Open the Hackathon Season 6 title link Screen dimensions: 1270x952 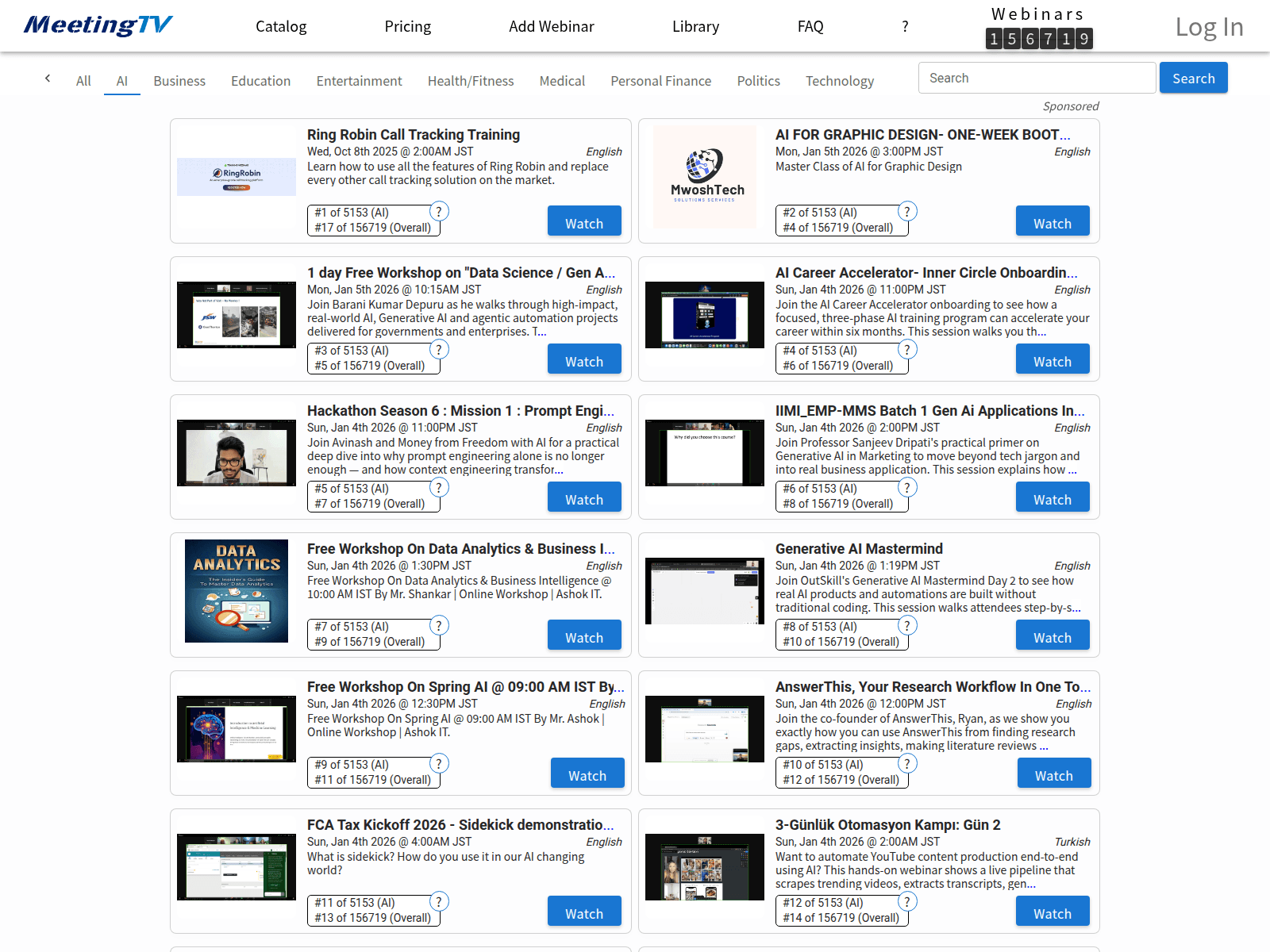click(460, 410)
